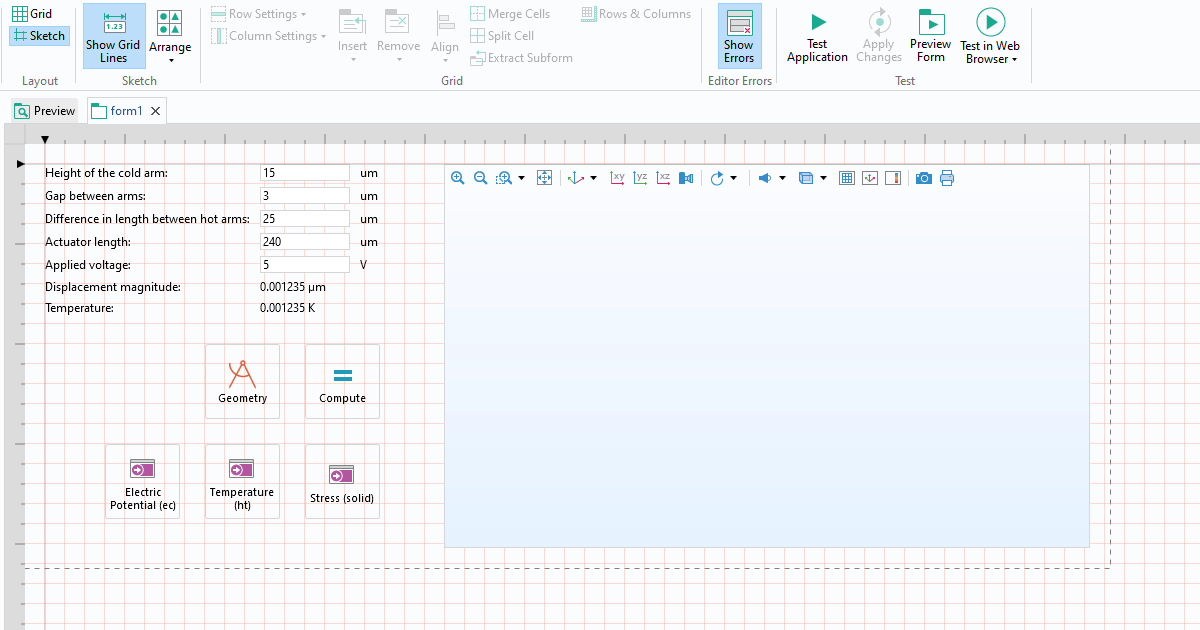
Task: Select the Zoom Extents icon in graphics toolbar
Action: (x=544, y=177)
